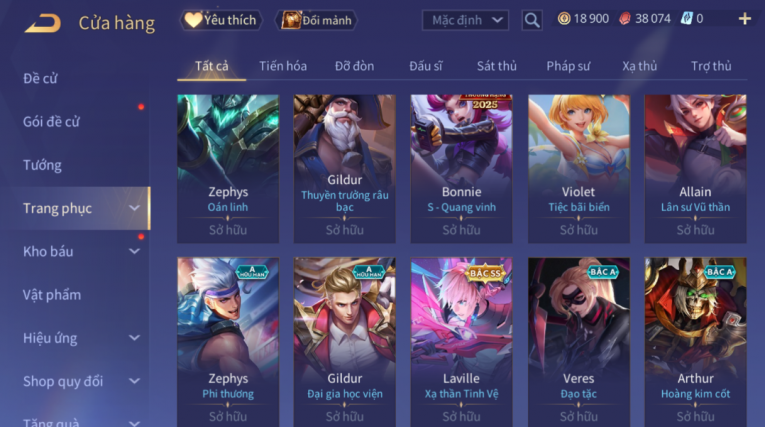Select Laville Xạ thần Tinh Vệ skin
The width and height of the screenshot is (765, 427).
(x=462, y=342)
